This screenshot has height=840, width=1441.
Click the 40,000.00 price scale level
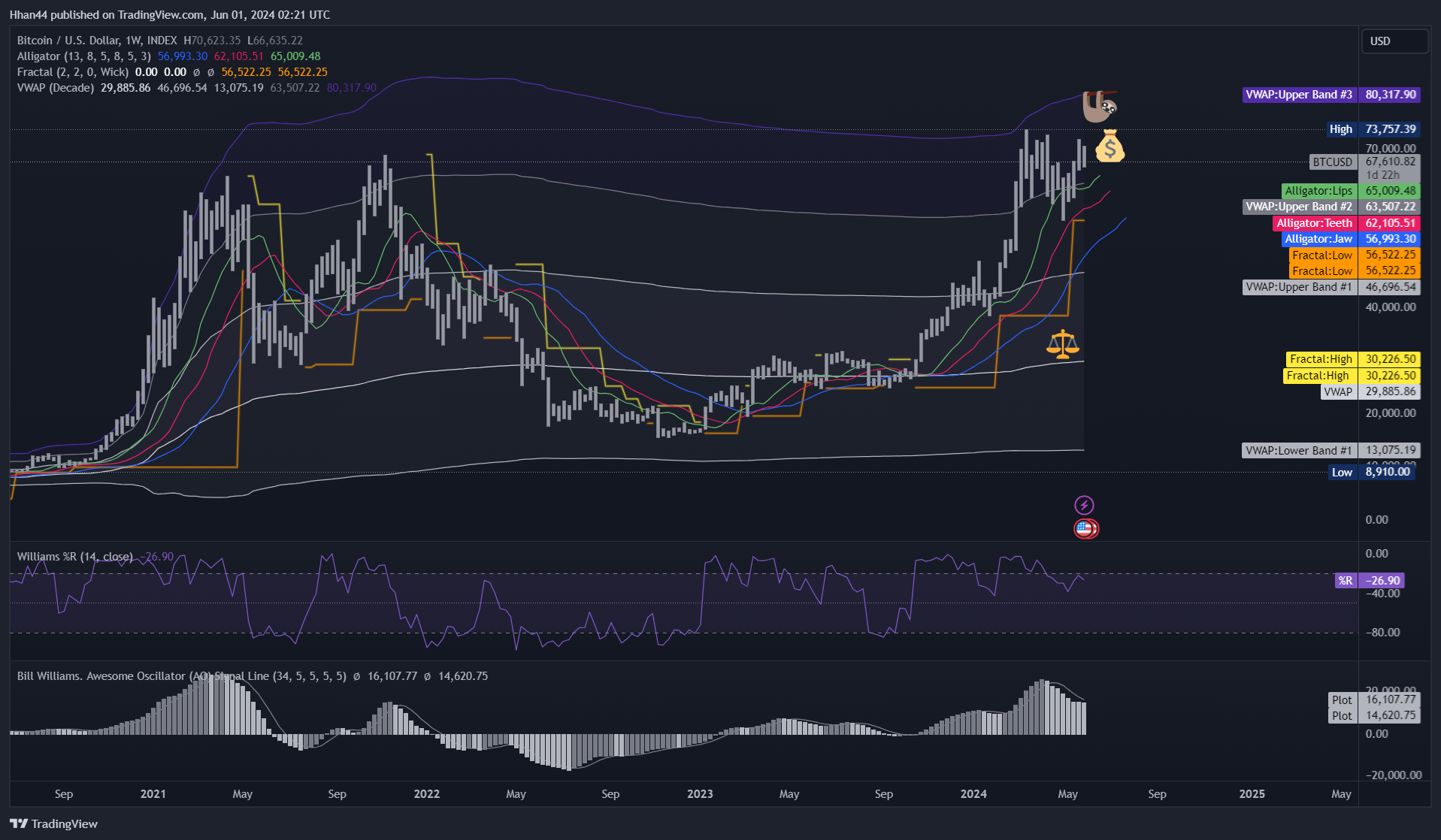click(1391, 307)
